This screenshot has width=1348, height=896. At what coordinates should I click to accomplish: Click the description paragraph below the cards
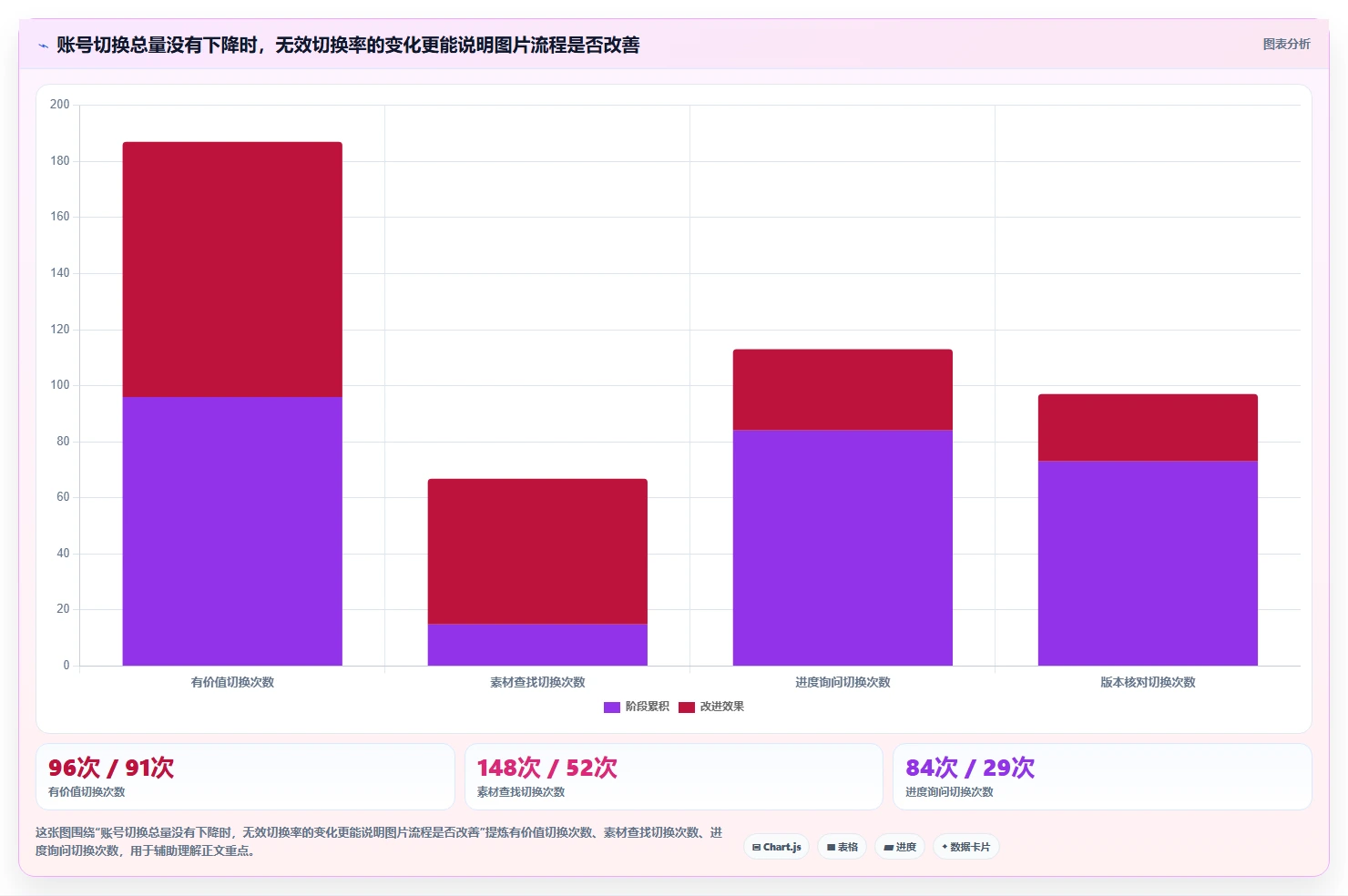379,841
